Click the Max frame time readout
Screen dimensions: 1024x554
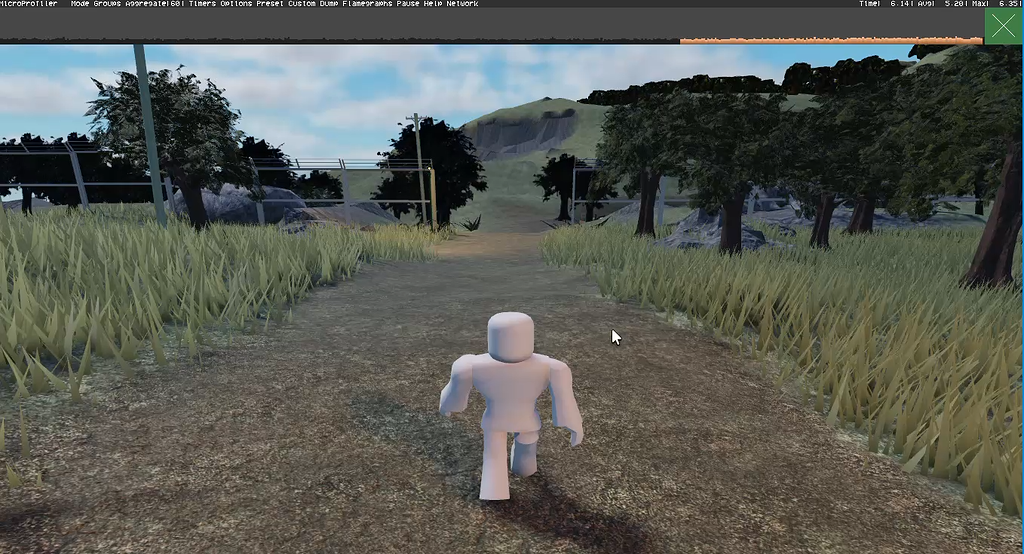pyautogui.click(x=998, y=3)
